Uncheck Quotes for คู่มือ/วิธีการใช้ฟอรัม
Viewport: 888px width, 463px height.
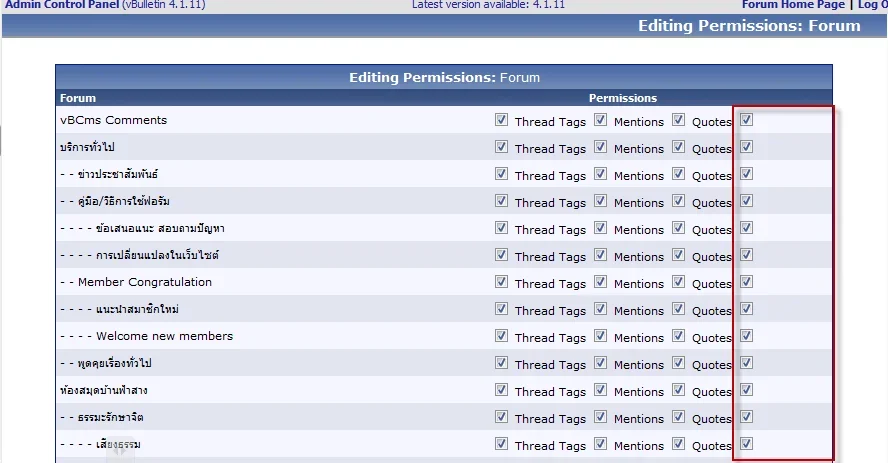678,201
